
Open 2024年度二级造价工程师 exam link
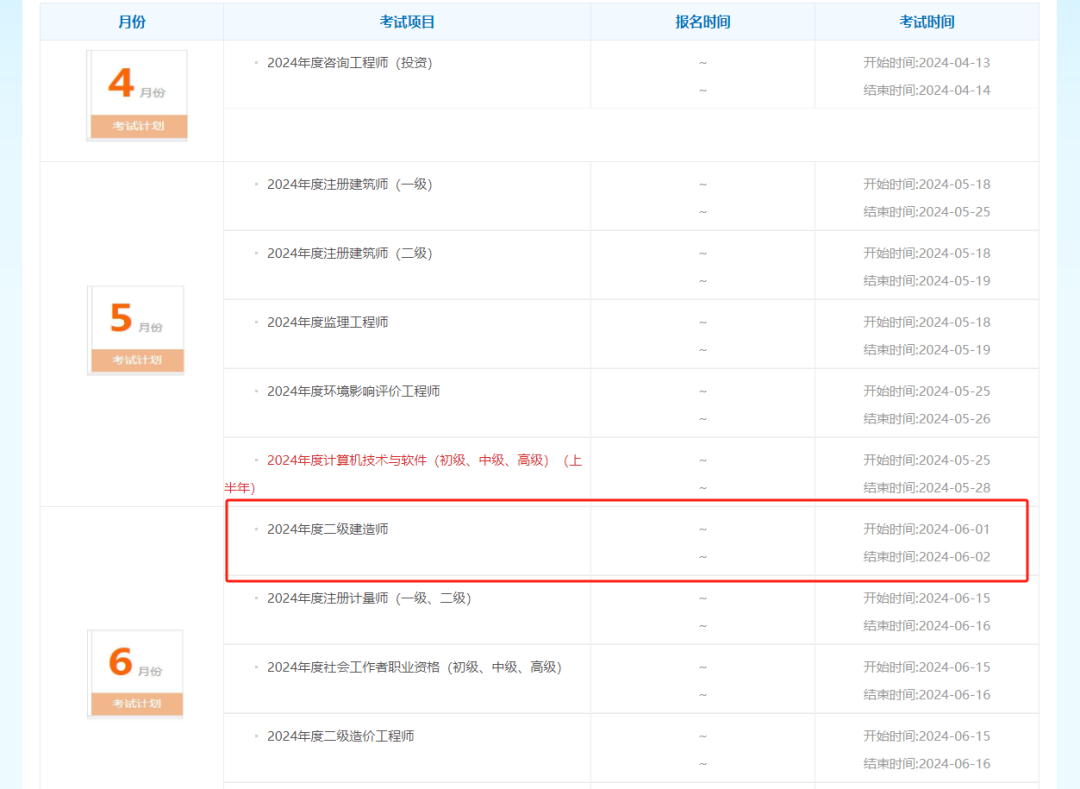tap(340, 736)
